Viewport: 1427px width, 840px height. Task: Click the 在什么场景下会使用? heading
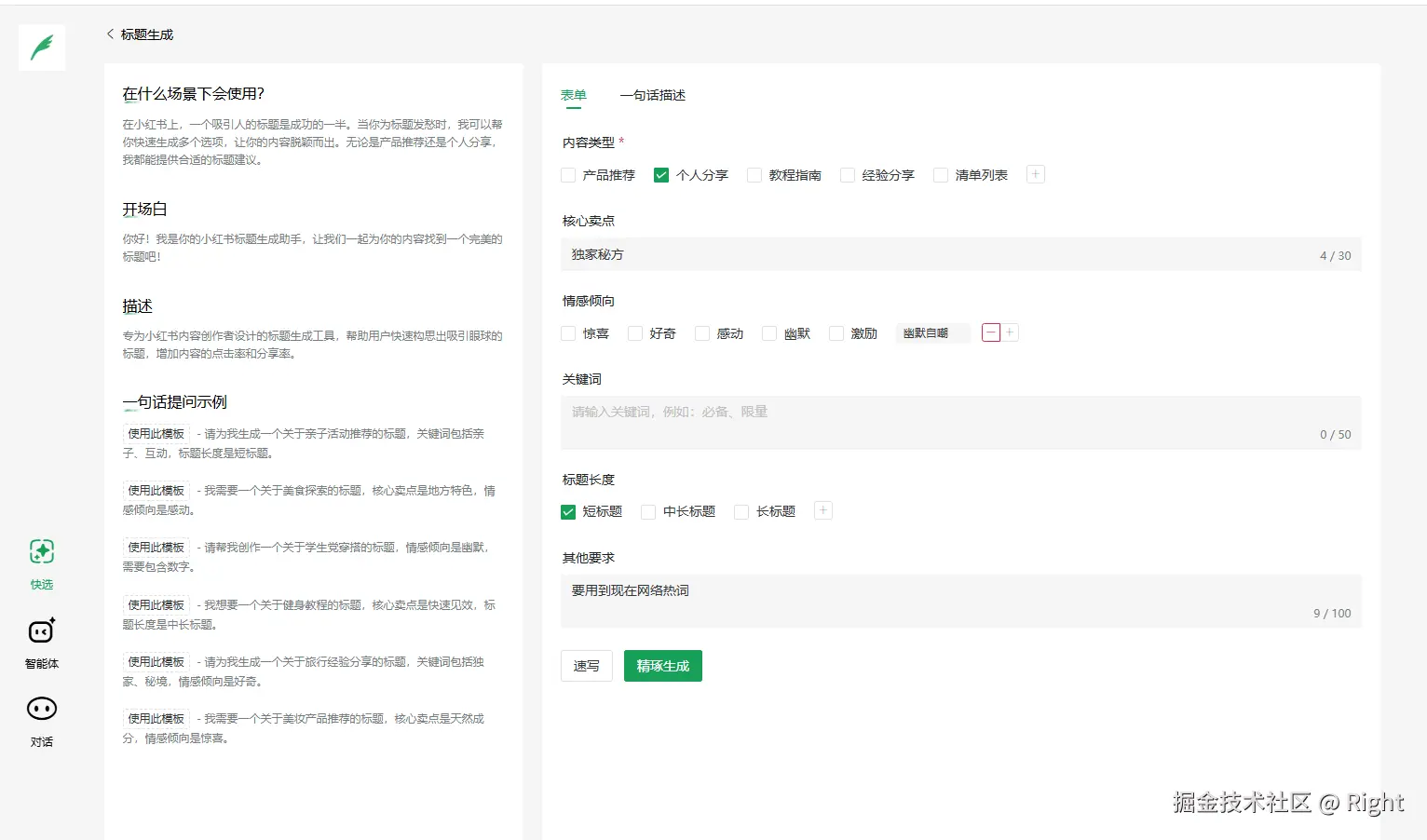click(x=193, y=93)
